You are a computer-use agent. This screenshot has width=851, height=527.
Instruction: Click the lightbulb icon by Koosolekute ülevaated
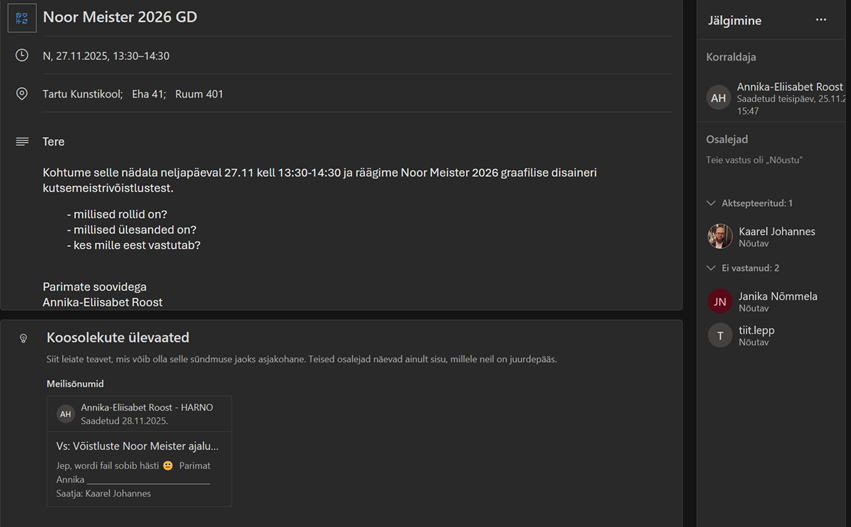(24, 339)
